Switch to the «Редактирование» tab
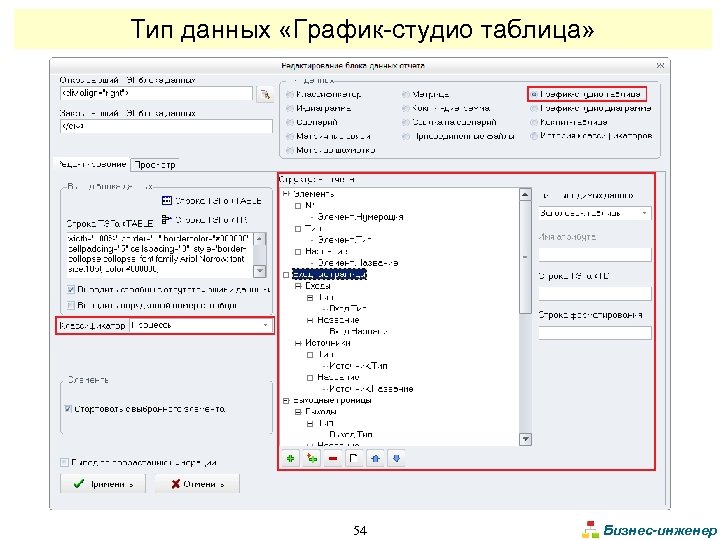The image size is (720, 540). point(92,164)
